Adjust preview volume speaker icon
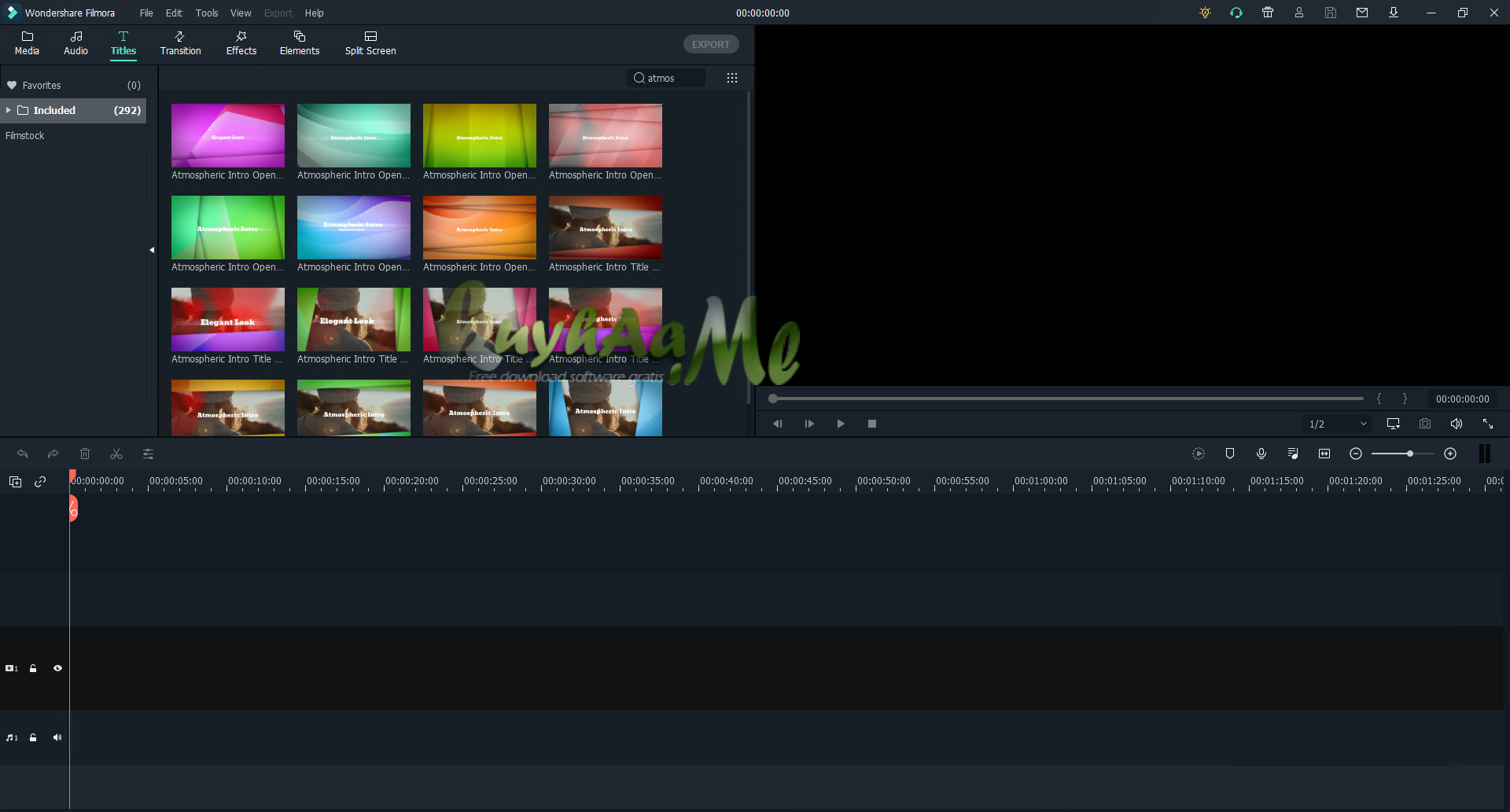The width and height of the screenshot is (1510, 812). point(1457,424)
